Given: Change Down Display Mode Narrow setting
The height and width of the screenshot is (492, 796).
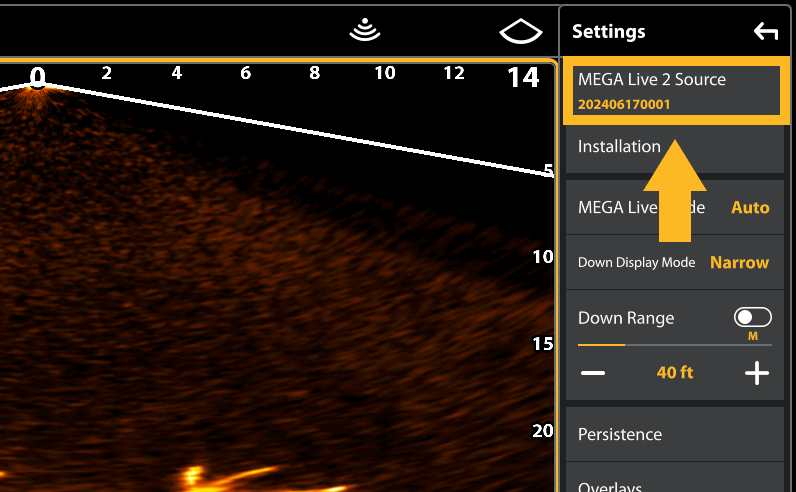Looking at the screenshot, I should (675, 263).
